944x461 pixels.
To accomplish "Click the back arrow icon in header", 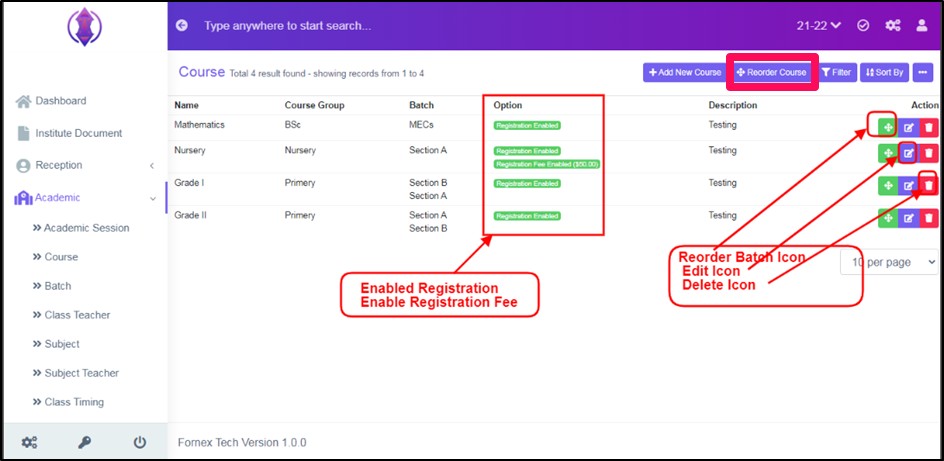I will [x=182, y=26].
